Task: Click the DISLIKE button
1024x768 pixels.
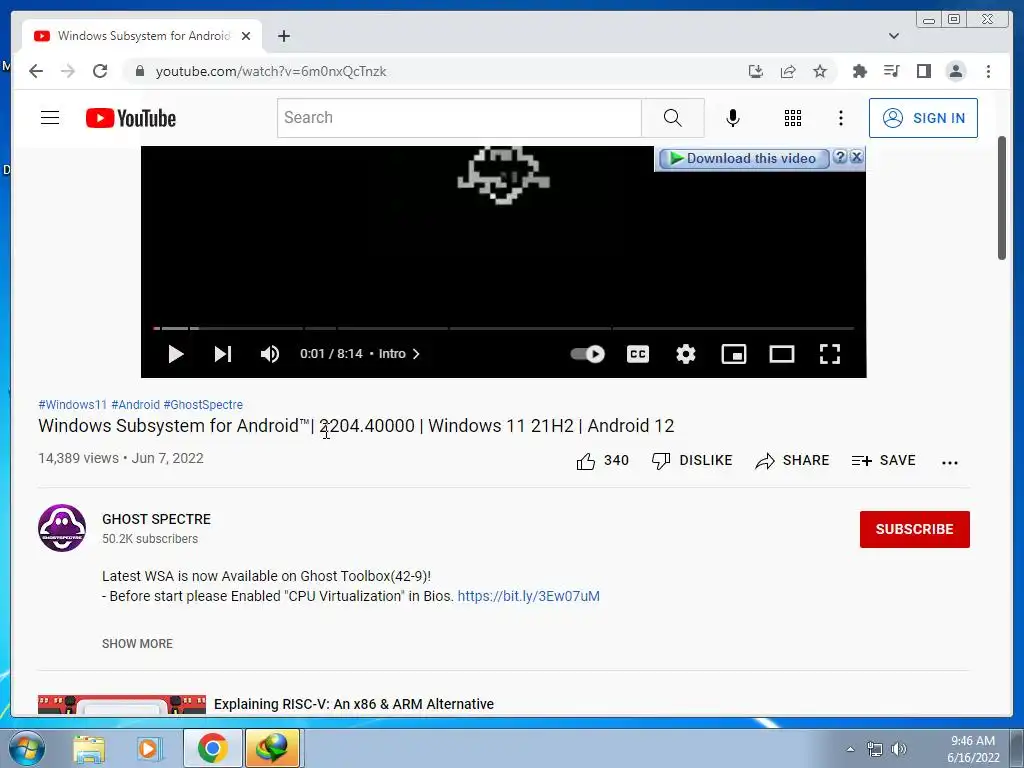Action: pos(692,460)
